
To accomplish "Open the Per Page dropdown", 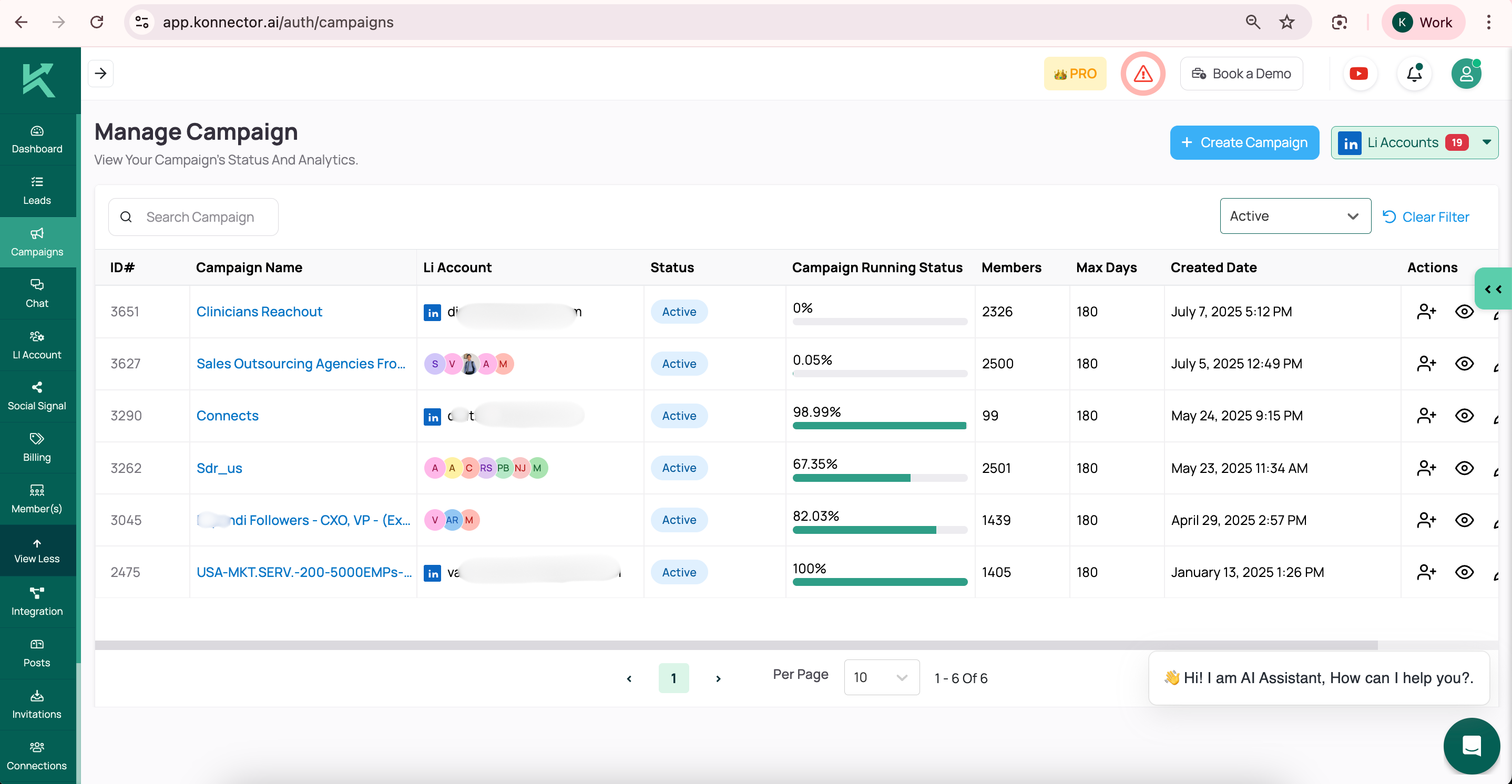I will (x=881, y=677).
